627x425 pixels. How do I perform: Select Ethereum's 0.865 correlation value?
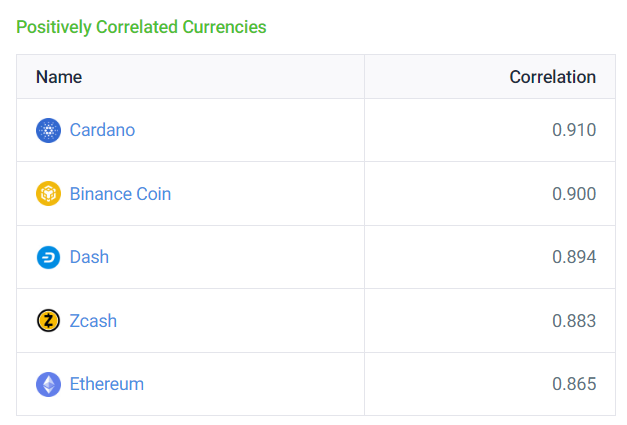[574, 384]
